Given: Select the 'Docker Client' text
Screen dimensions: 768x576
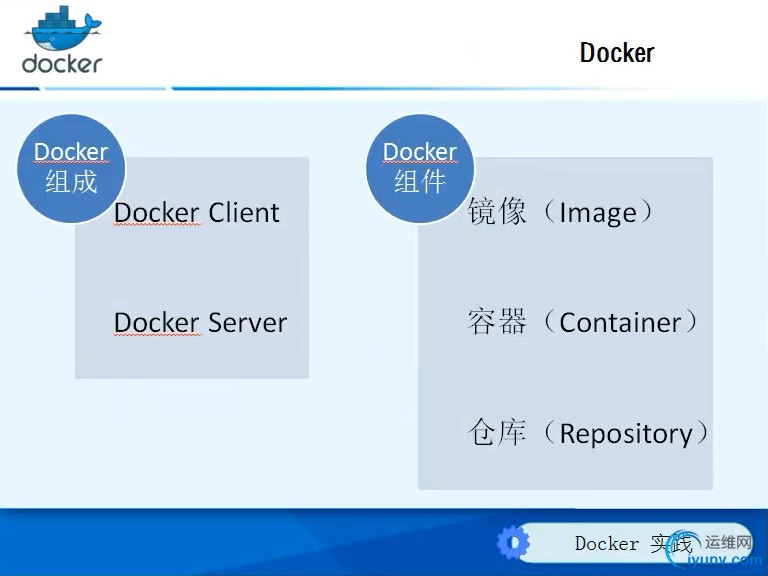Looking at the screenshot, I should pyautogui.click(x=196, y=213).
